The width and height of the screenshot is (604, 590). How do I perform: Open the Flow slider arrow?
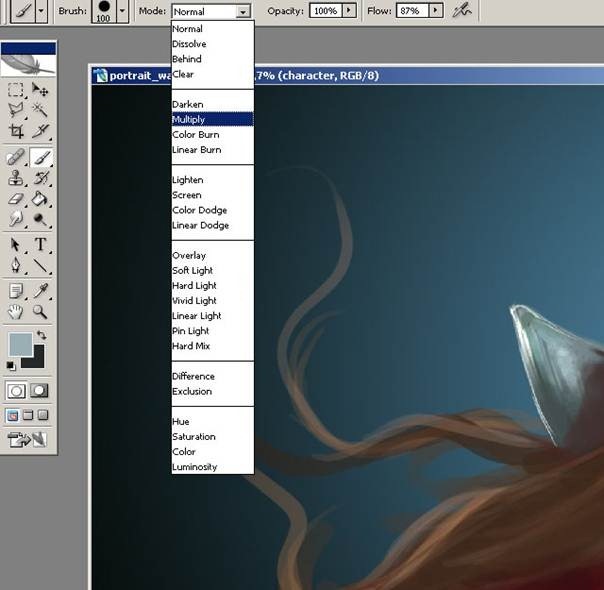(x=435, y=10)
